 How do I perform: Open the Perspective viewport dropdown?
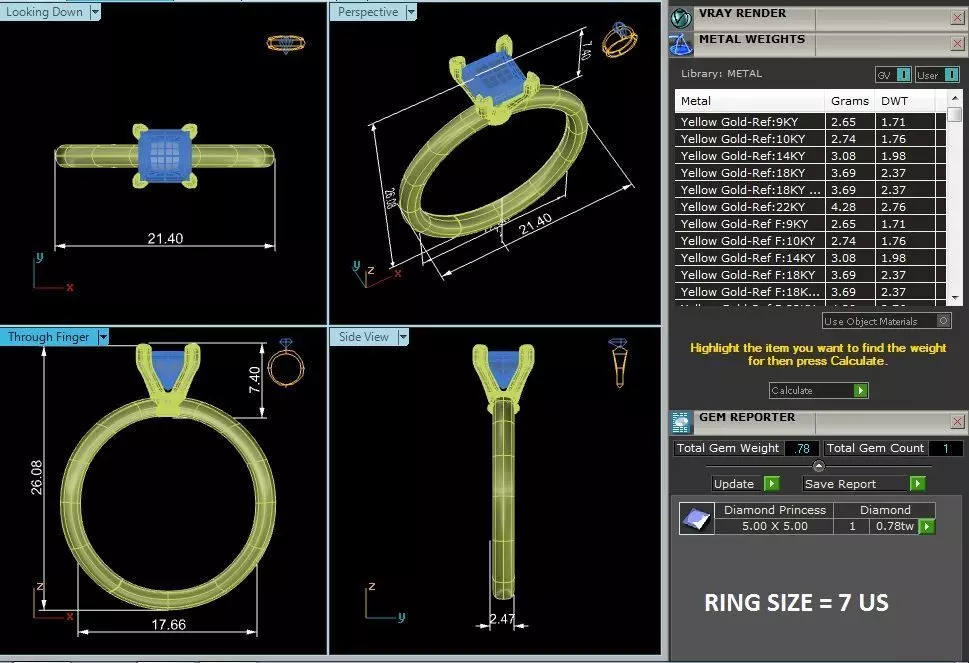coord(411,12)
